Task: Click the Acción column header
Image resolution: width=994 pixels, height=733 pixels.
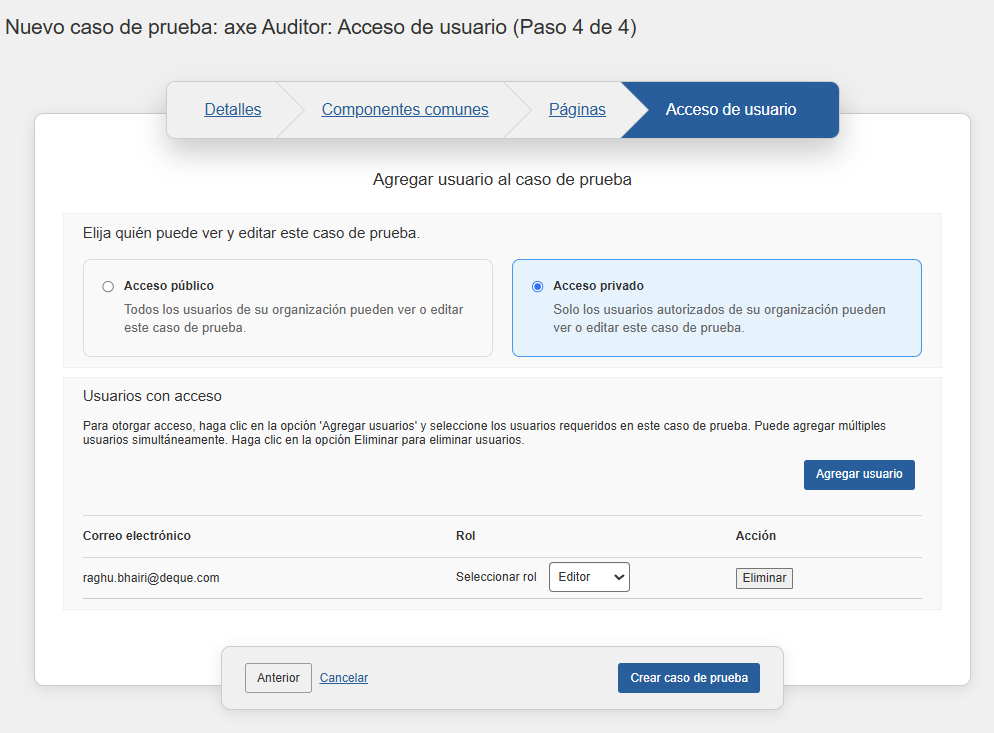Action: [756, 536]
